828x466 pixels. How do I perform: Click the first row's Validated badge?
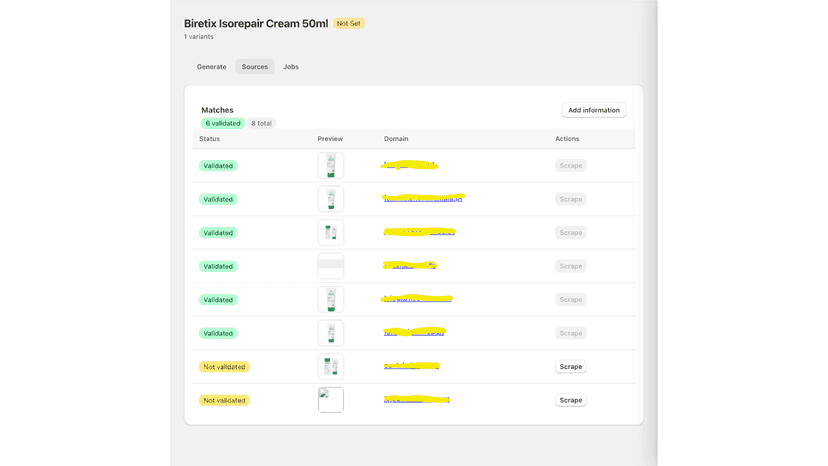point(218,165)
